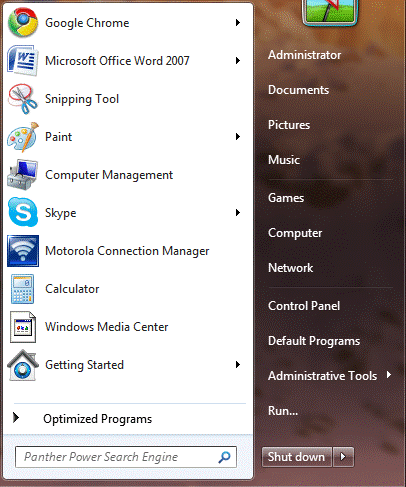Launch the Calculator icon
The image size is (406, 487).
(x=23, y=289)
